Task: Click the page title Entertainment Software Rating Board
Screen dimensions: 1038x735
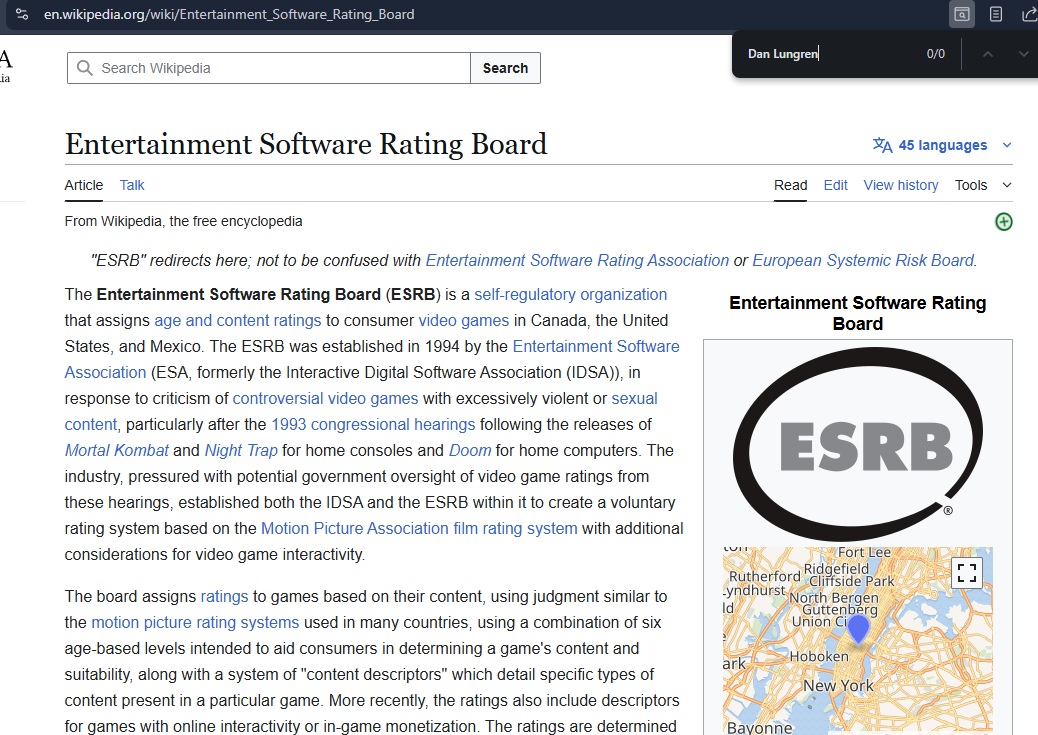Action: 306,144
